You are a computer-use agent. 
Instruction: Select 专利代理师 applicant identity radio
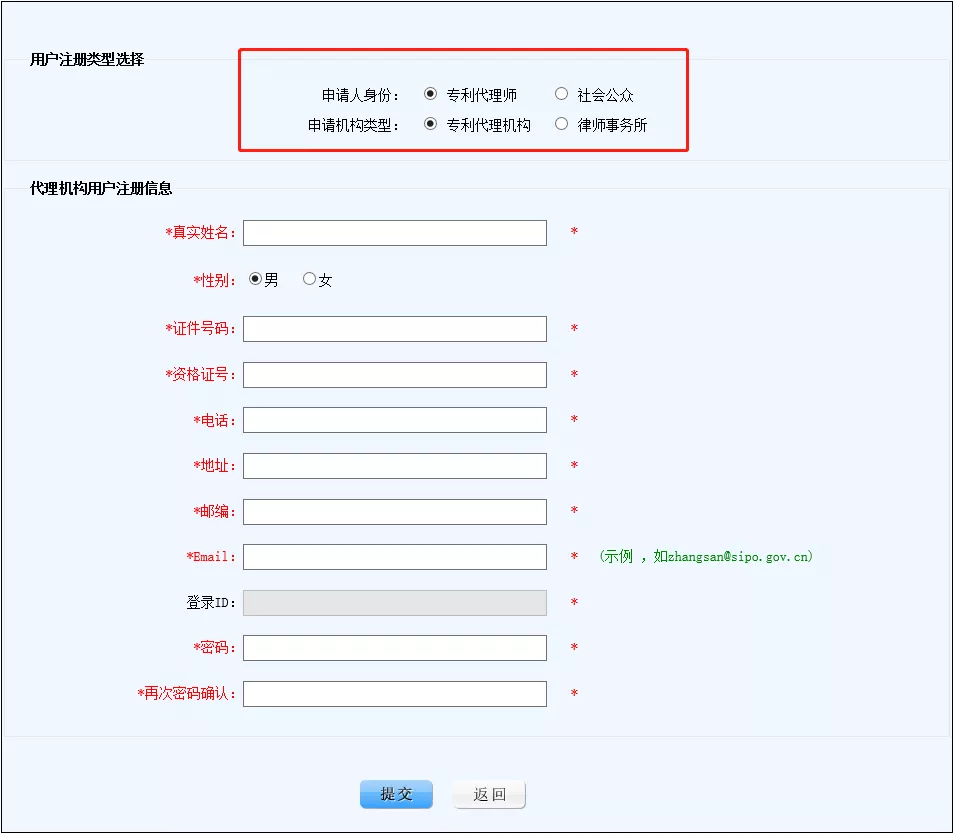(430, 94)
